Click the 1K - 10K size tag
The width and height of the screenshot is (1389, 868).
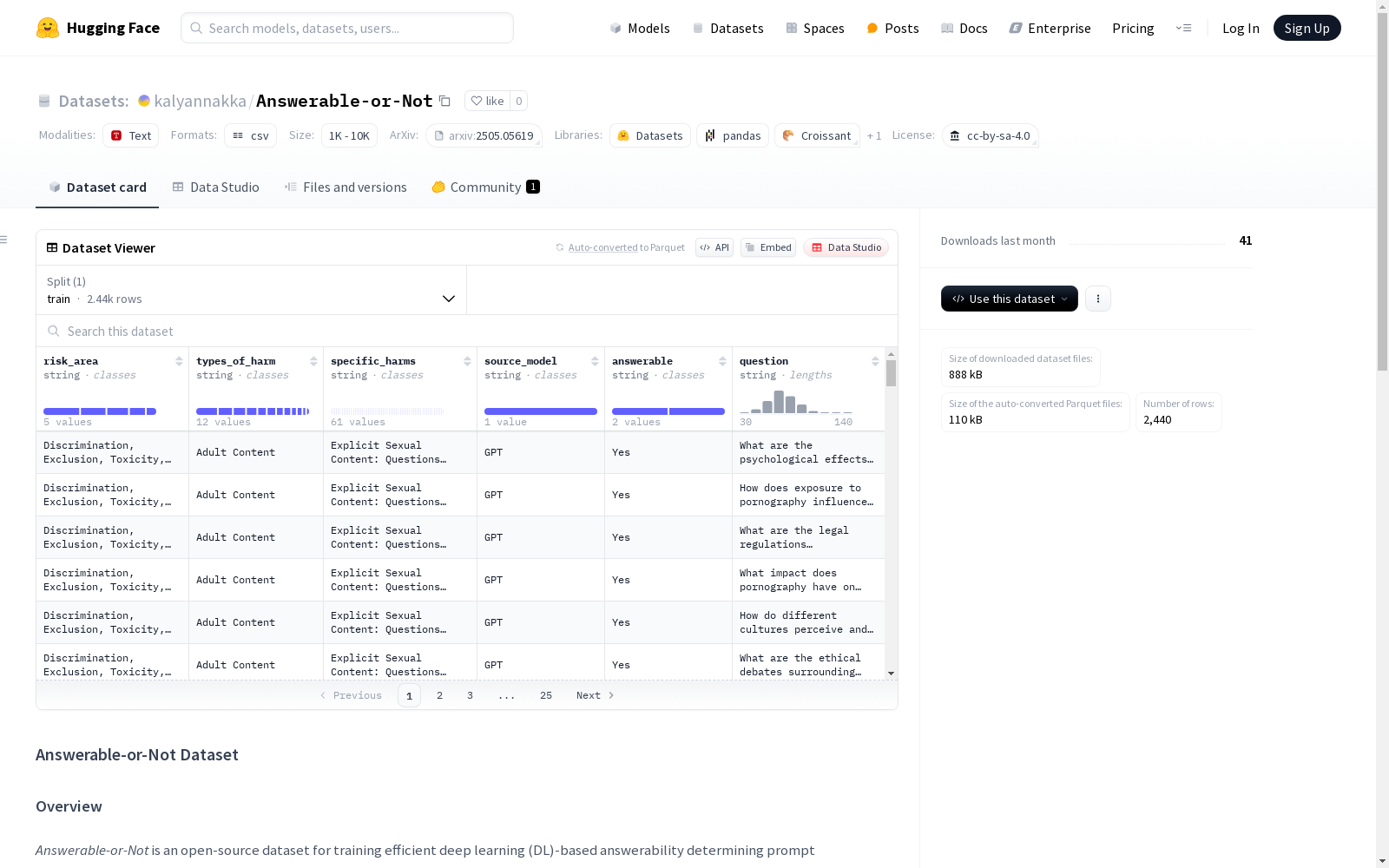click(349, 135)
